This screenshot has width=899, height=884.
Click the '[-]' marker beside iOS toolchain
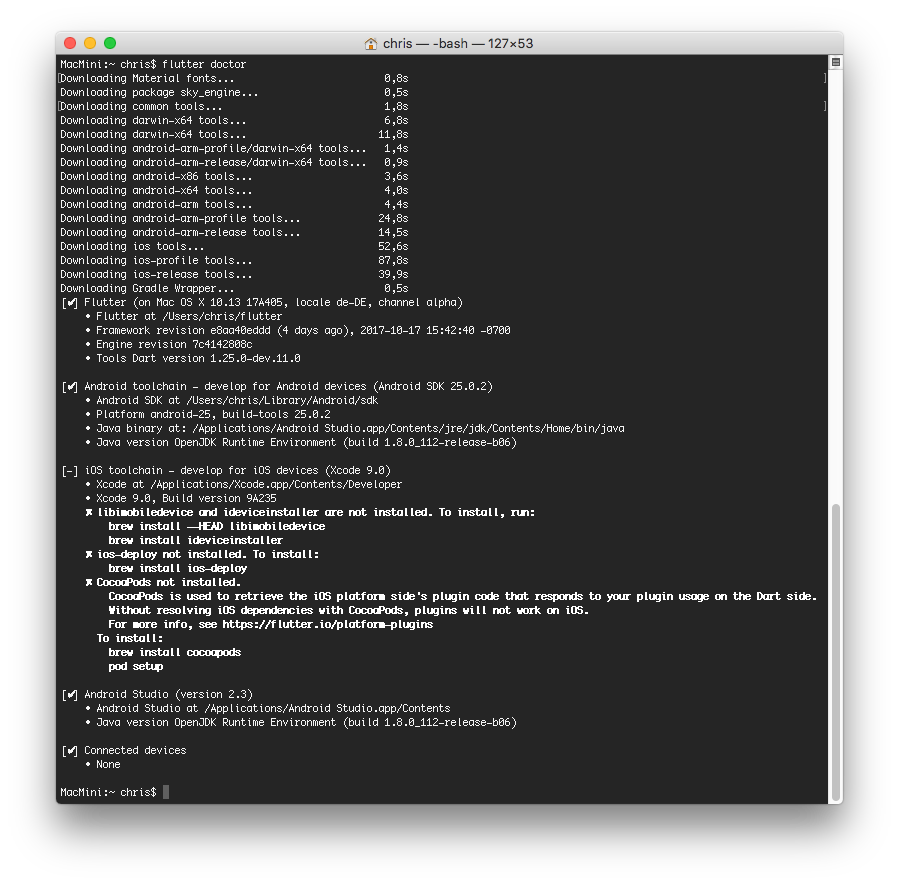(x=70, y=471)
